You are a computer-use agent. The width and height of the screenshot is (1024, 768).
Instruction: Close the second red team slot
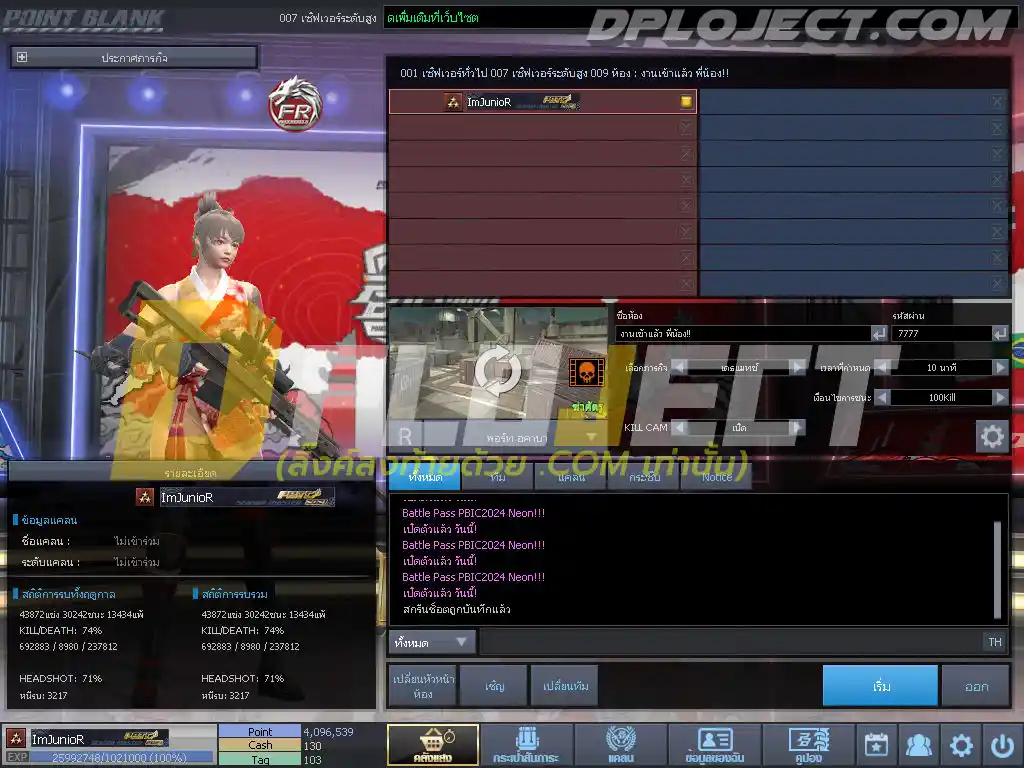686,127
